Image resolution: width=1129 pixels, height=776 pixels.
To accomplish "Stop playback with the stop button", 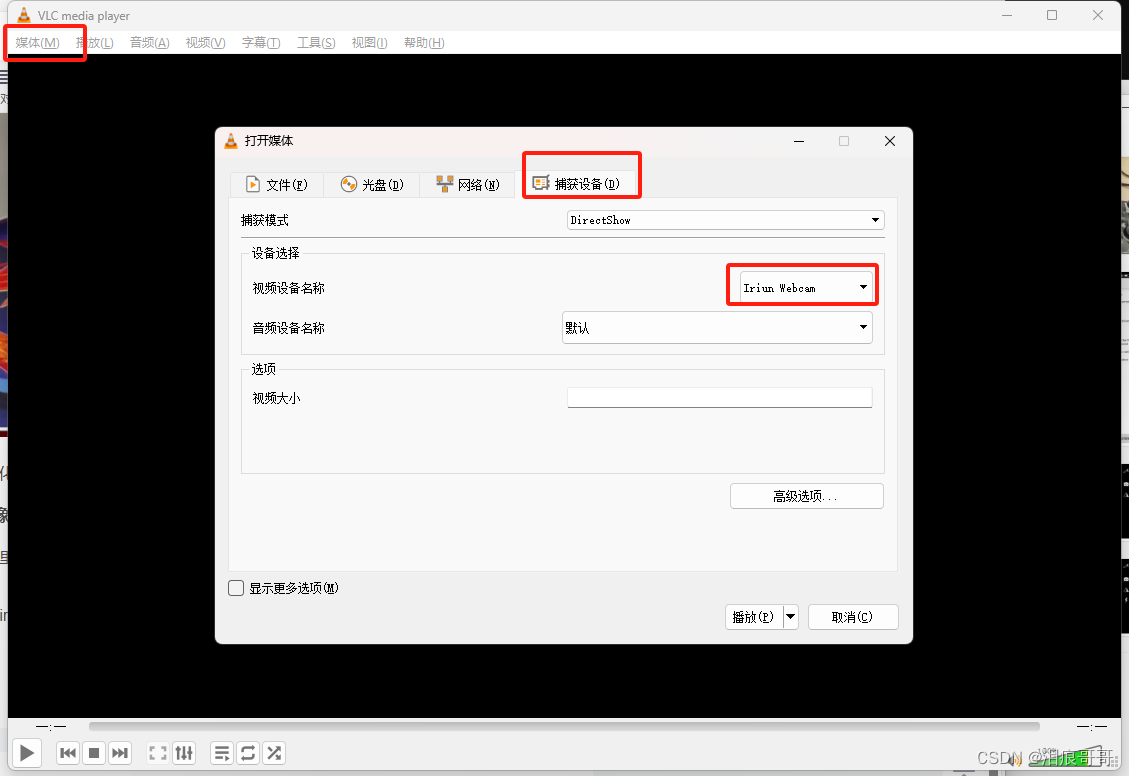I will (94, 753).
